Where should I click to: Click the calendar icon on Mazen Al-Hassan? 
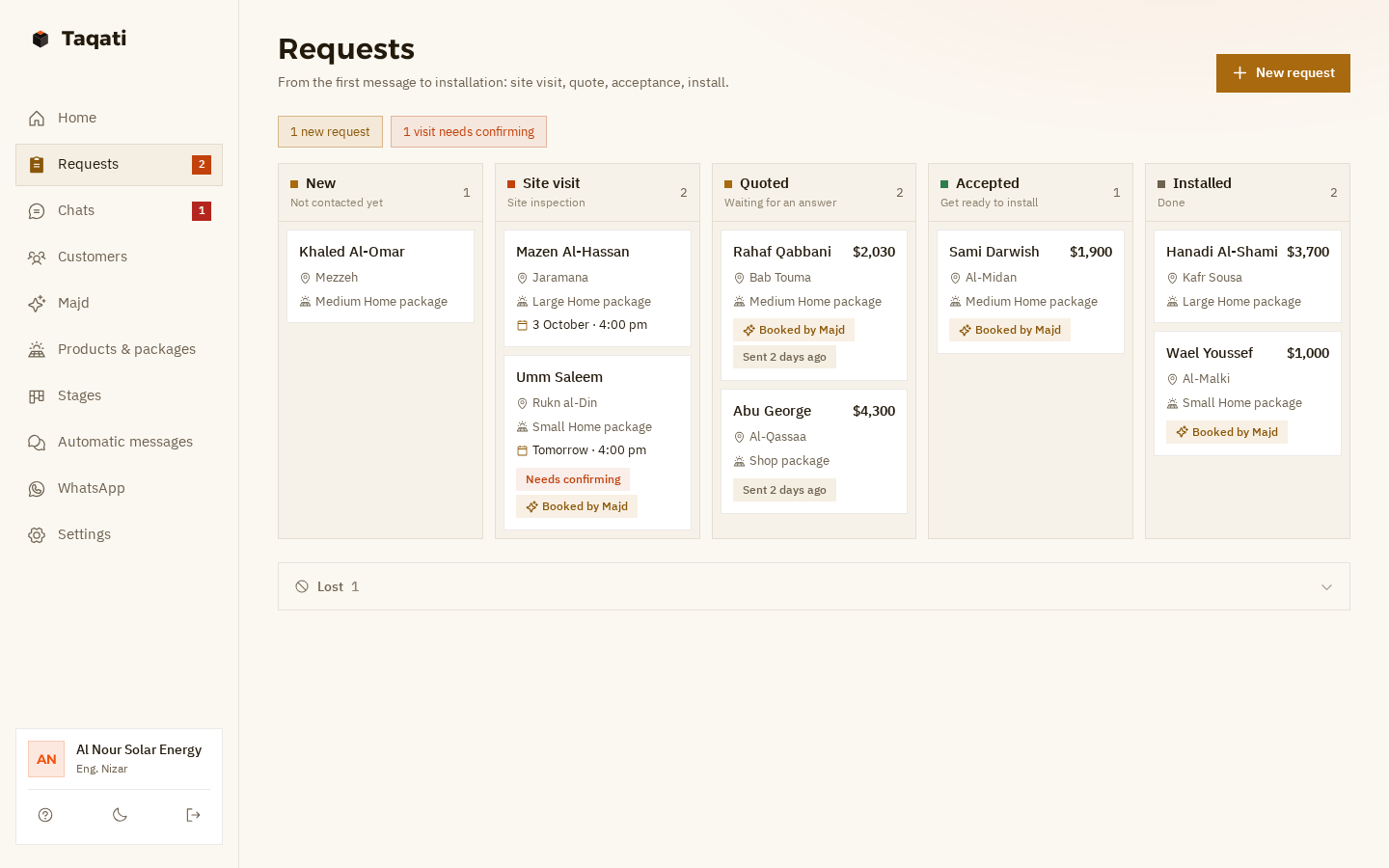click(522, 325)
